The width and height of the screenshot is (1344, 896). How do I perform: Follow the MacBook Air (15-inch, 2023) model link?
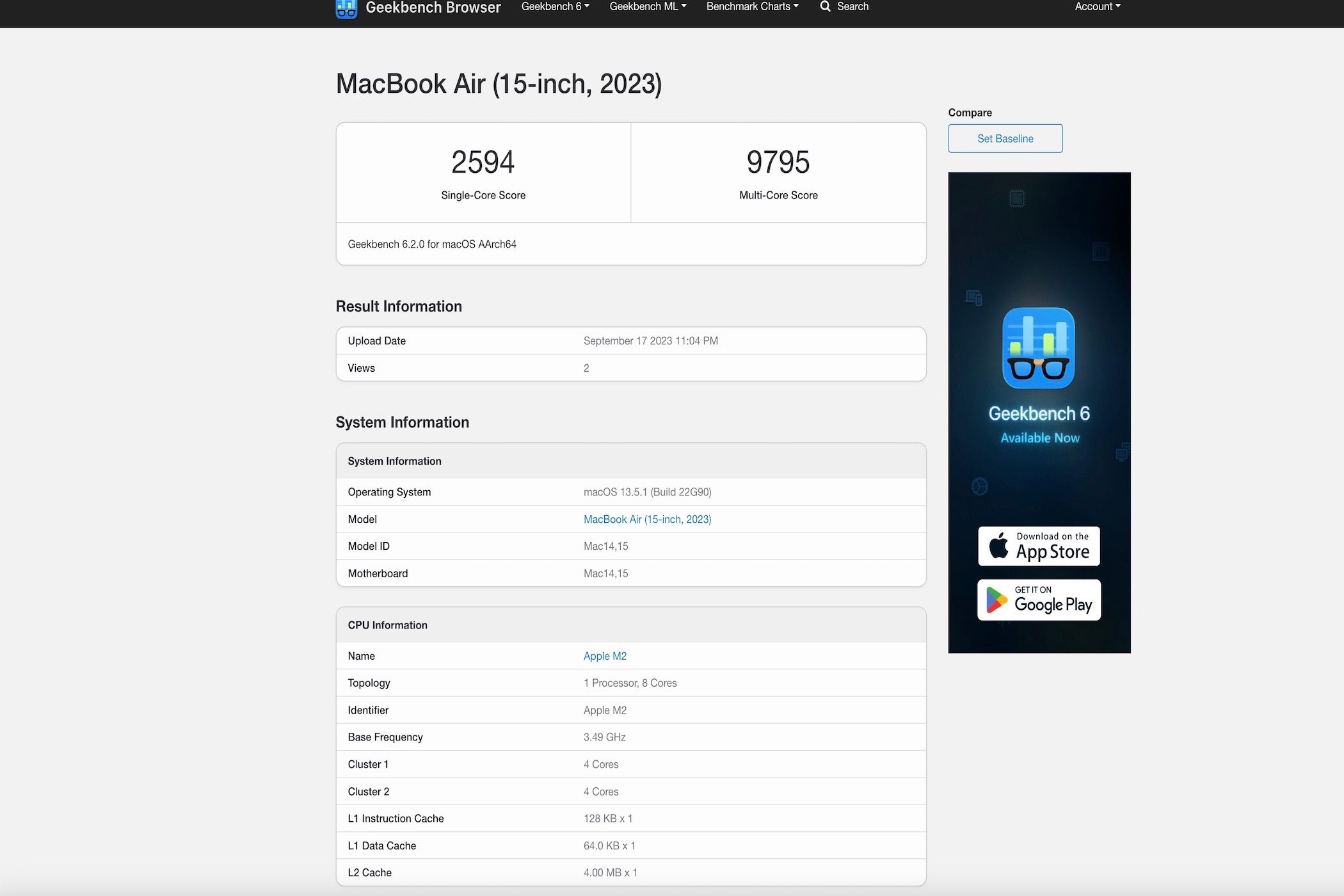coord(647,519)
